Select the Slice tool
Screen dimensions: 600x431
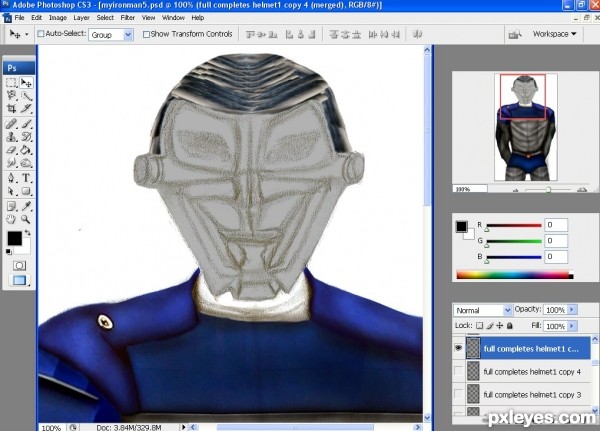(x=26, y=108)
